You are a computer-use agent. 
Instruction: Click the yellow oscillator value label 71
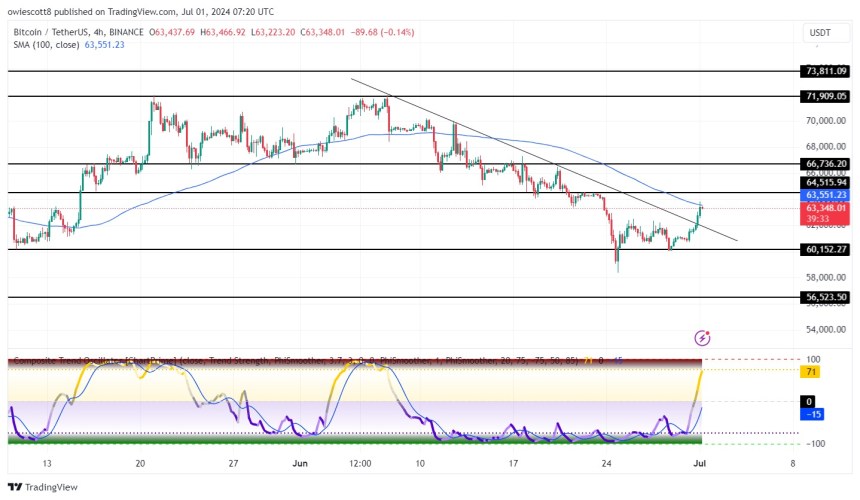[x=814, y=371]
